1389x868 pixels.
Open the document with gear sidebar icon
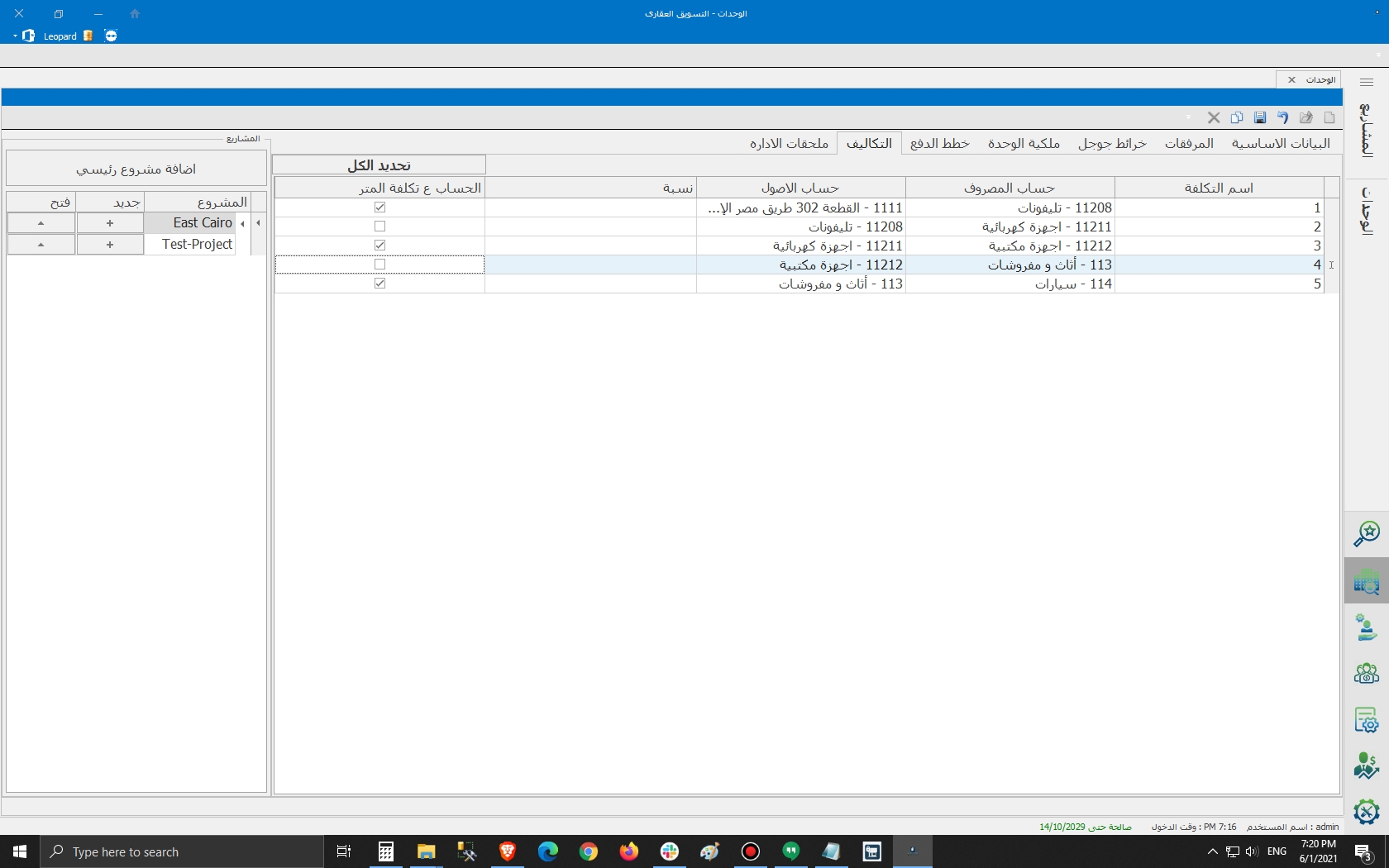coord(1366,720)
